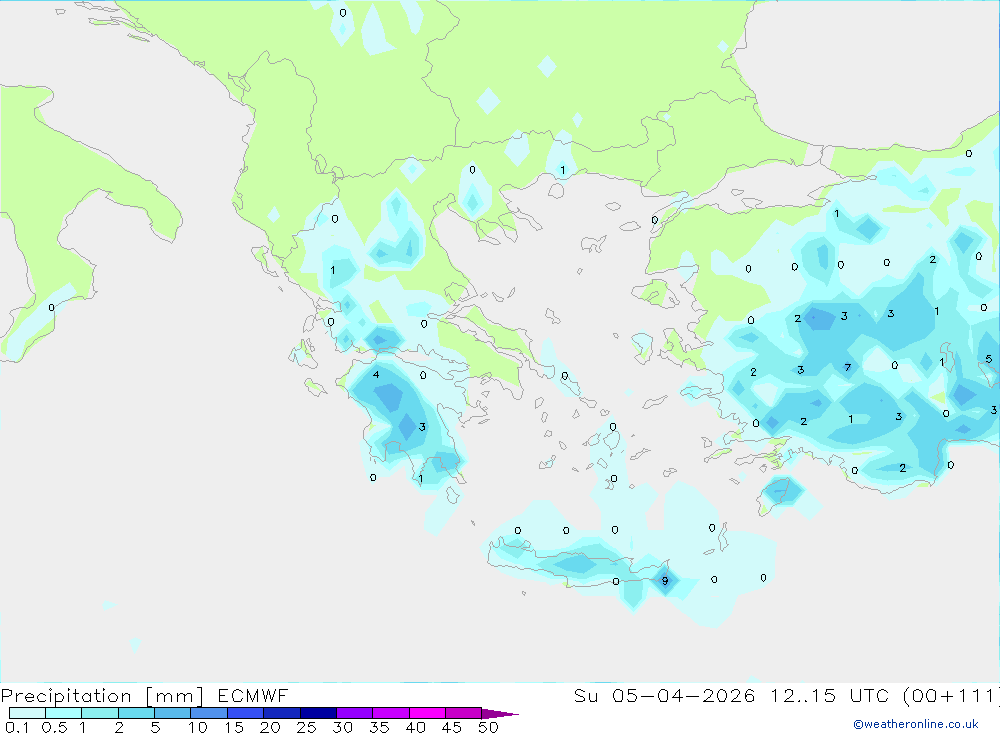The height and width of the screenshot is (733, 1000).
Task: Click the precipitation value 4 on Peloponnese
Action: pyautogui.click(x=376, y=374)
